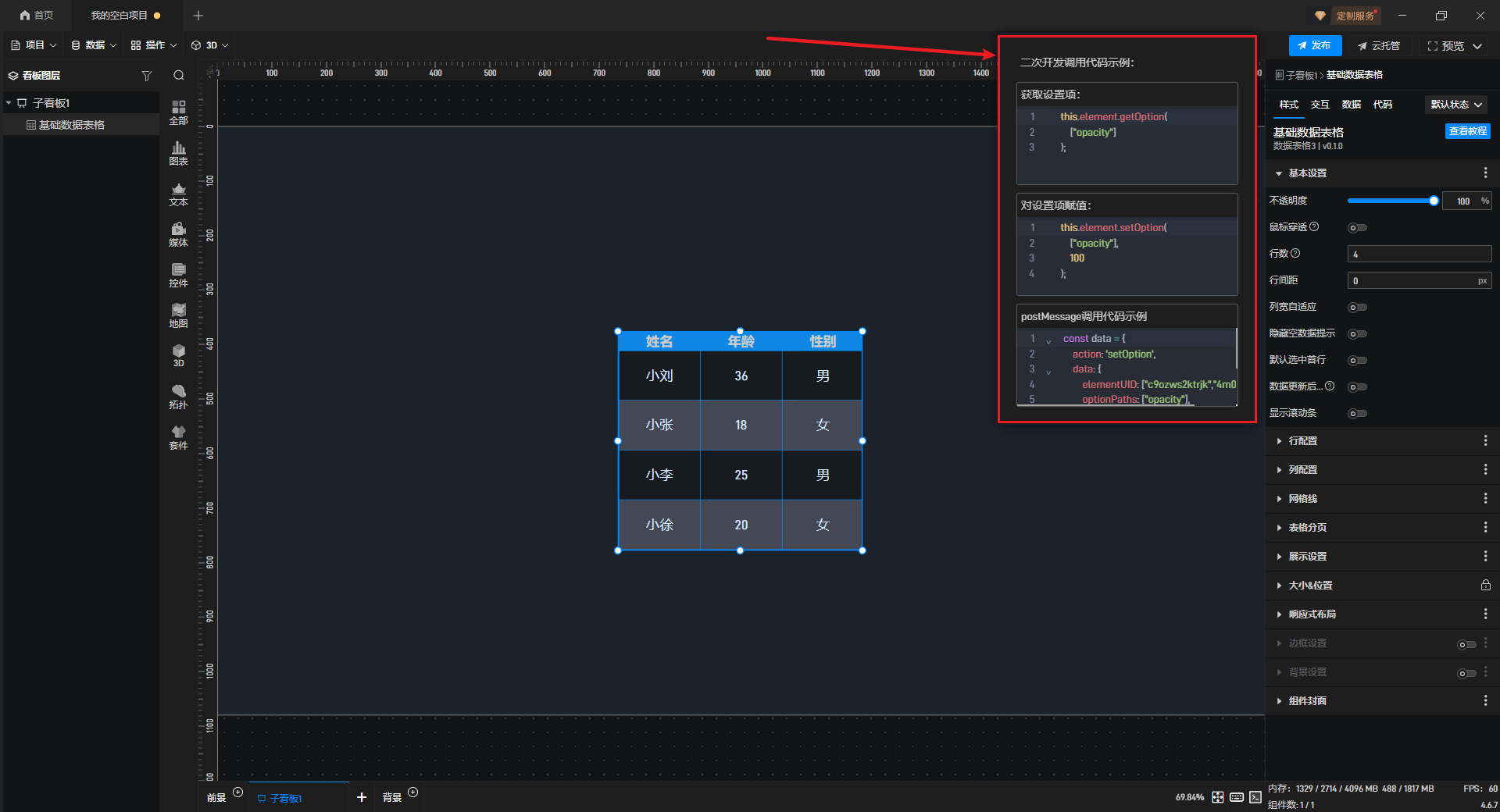Expand the 行配置 section
This screenshot has height=812, width=1500.
[1302, 441]
